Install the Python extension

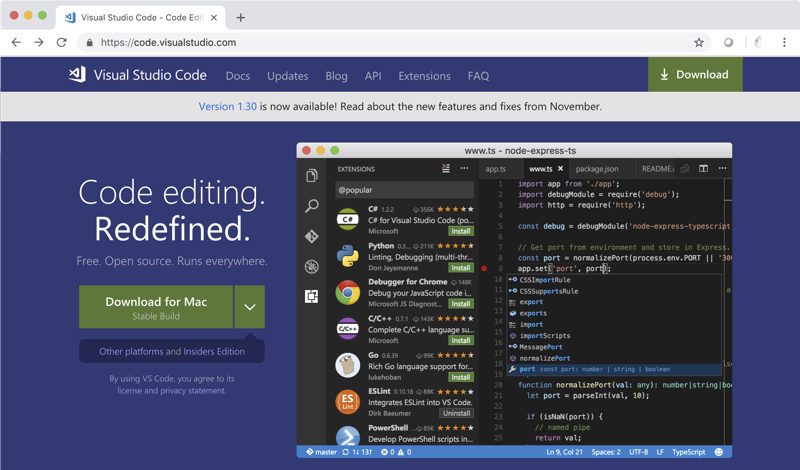tap(461, 268)
